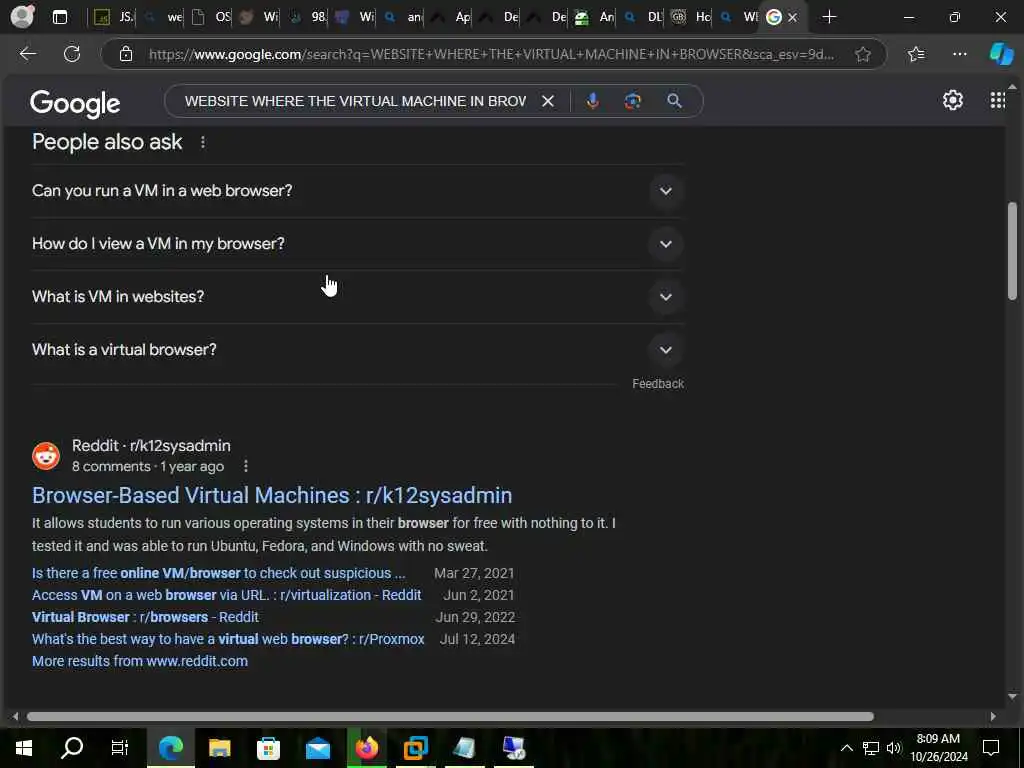View site information via the lock icon
The width and height of the screenshot is (1024, 768).
[x=126, y=54]
